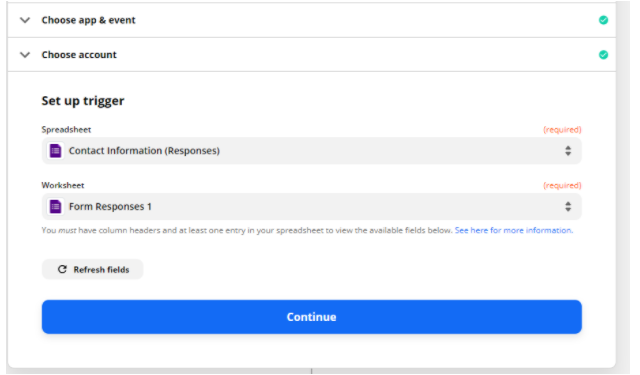Open the Spreadsheet dropdown arrows
Screen dimensions: 640x375
[568, 151]
